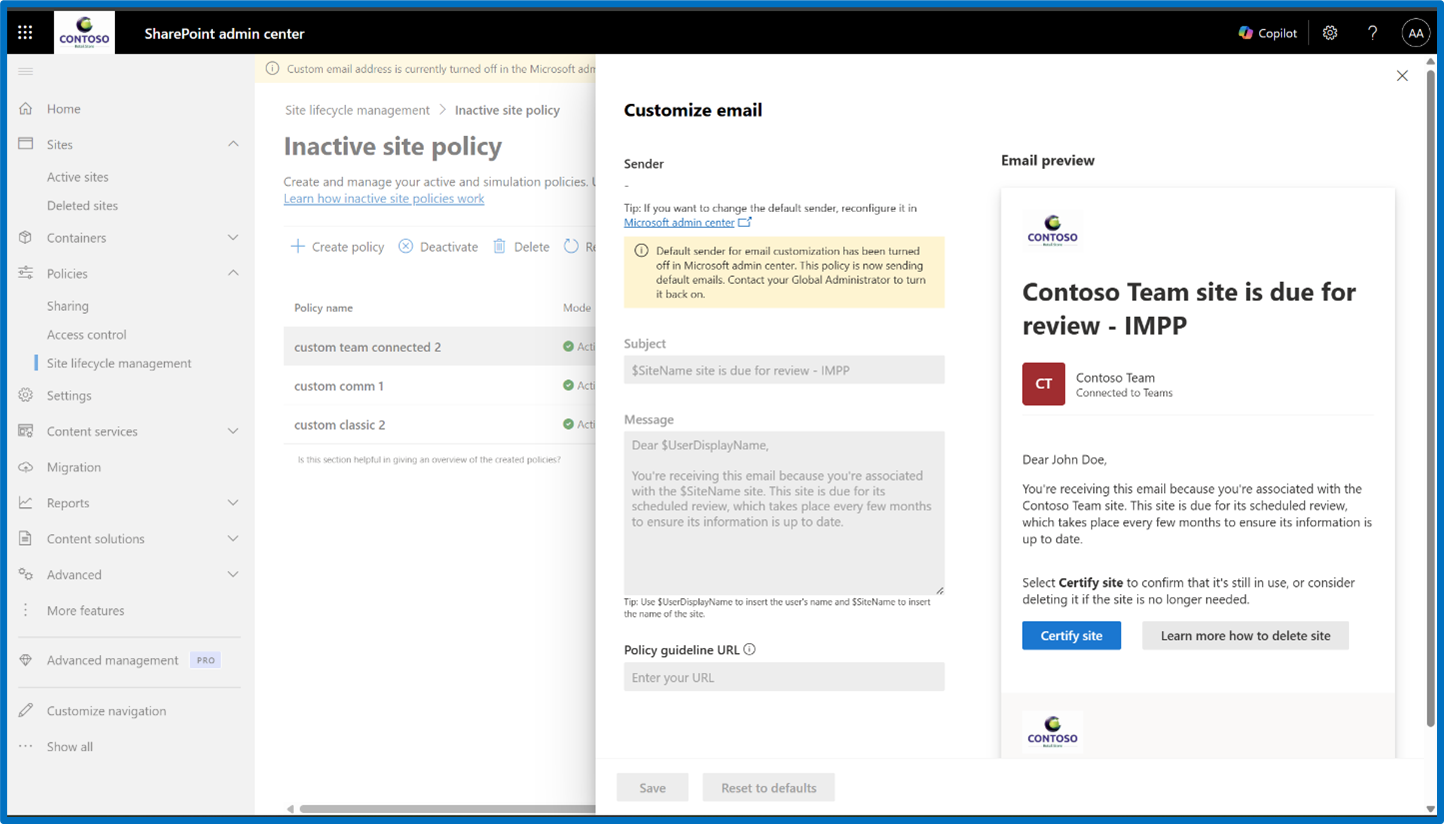Expand the Reports section
The width and height of the screenshot is (1444, 824).
point(233,502)
